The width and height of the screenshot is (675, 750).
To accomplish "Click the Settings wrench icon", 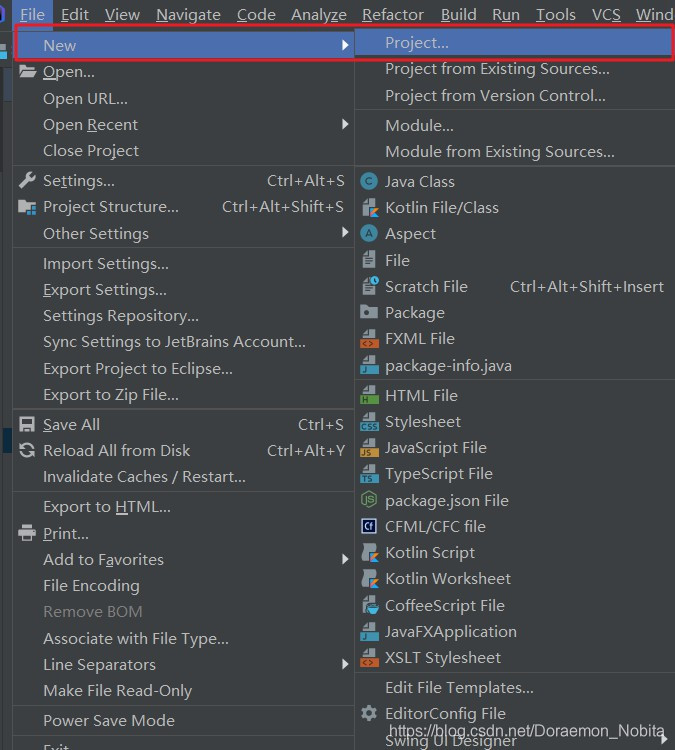I will 27,180.
